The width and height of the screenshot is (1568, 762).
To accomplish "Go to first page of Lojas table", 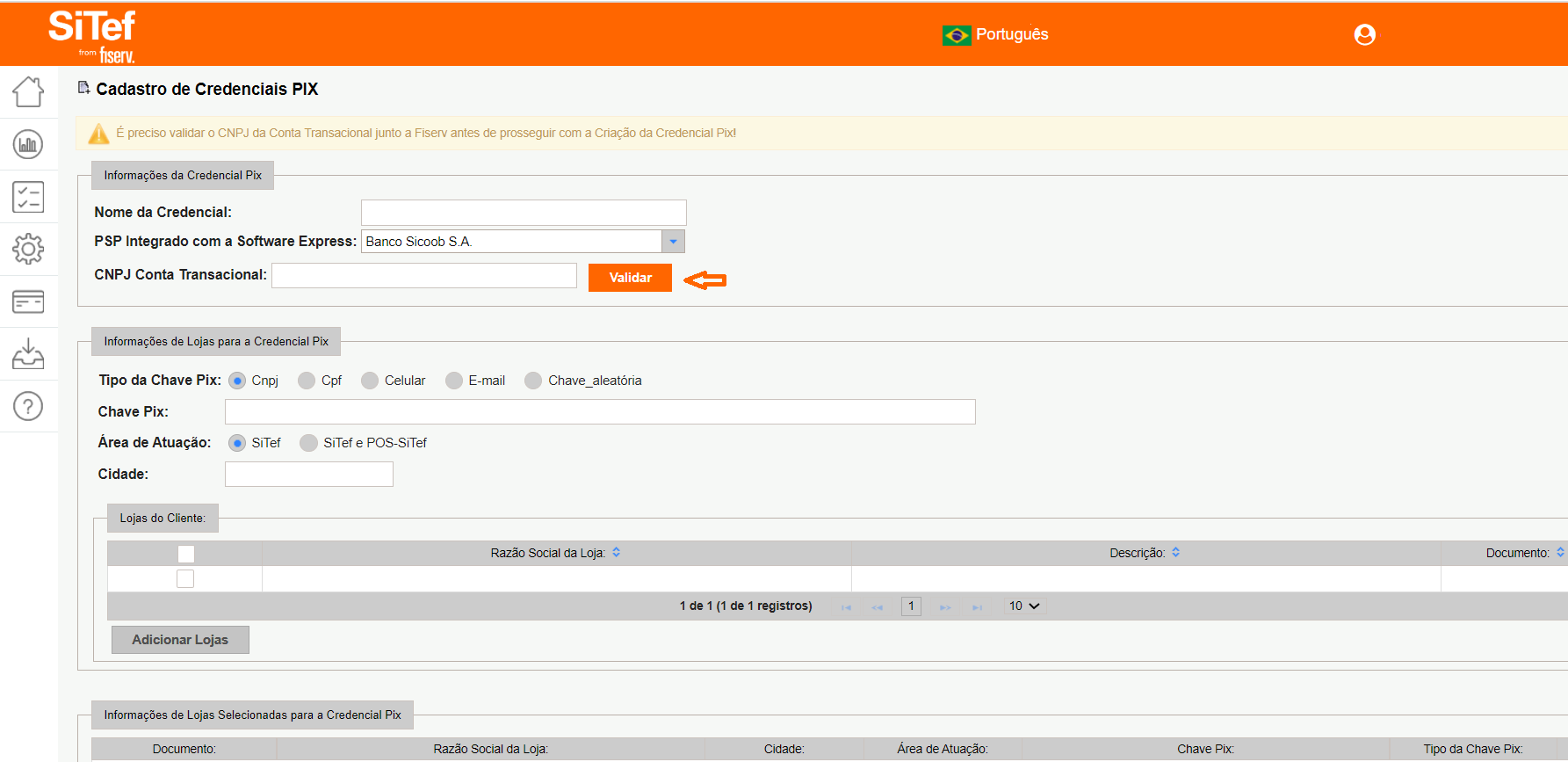I will pos(846,607).
